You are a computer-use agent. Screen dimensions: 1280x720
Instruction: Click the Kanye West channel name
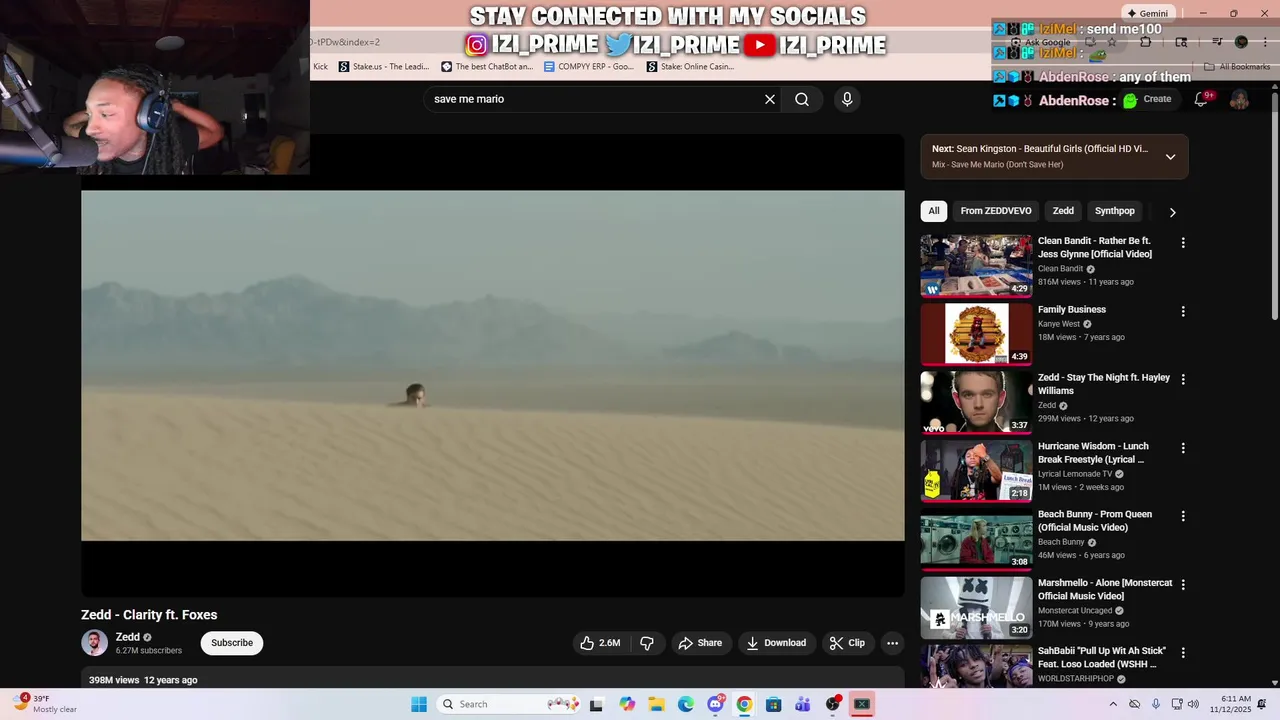1059,324
